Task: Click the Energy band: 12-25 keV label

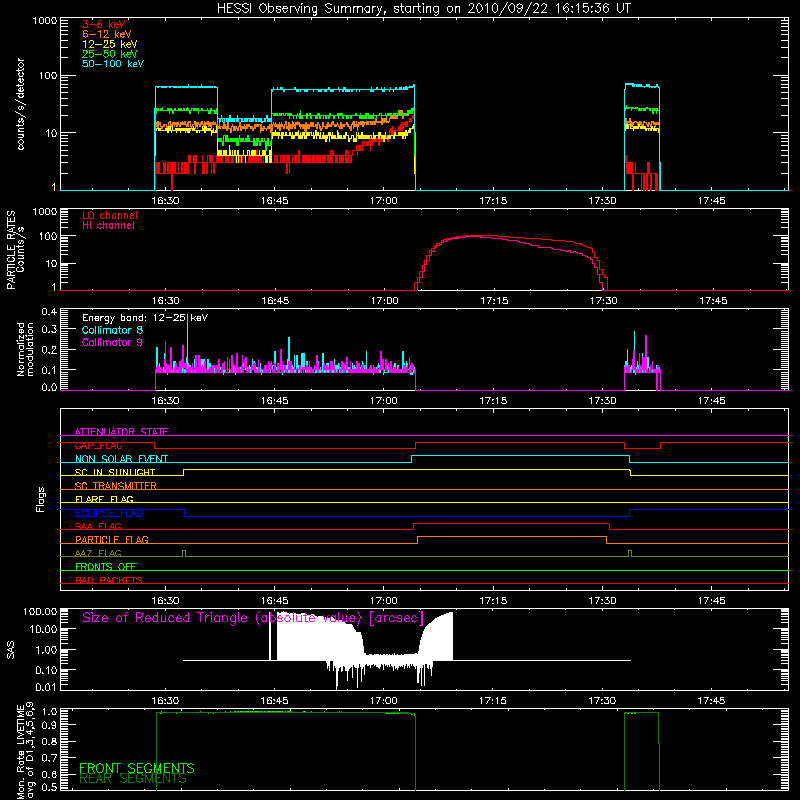Action: (145, 318)
